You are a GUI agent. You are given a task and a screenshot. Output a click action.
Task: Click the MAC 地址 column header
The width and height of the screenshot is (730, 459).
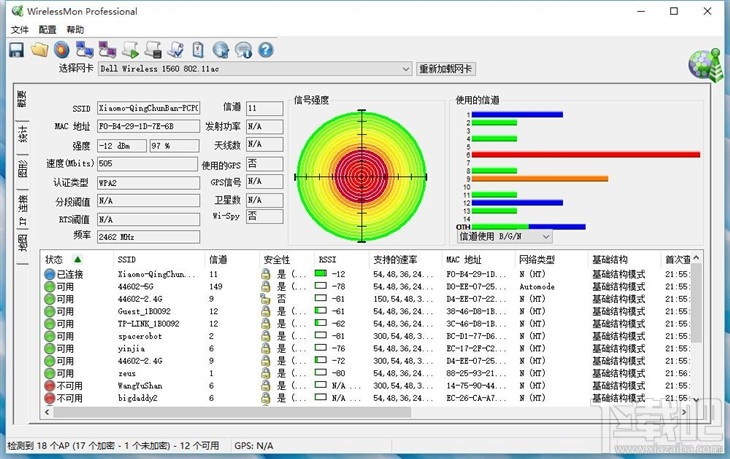click(479, 259)
